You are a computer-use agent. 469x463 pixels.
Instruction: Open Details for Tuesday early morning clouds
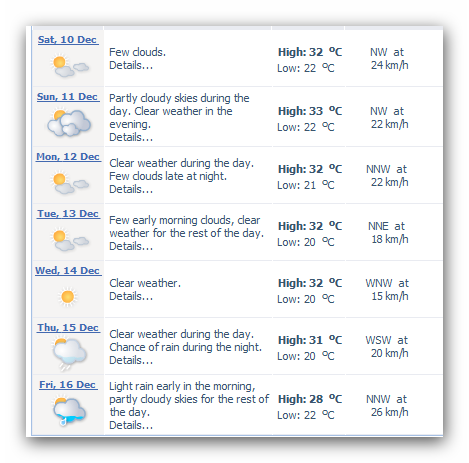tap(131, 246)
